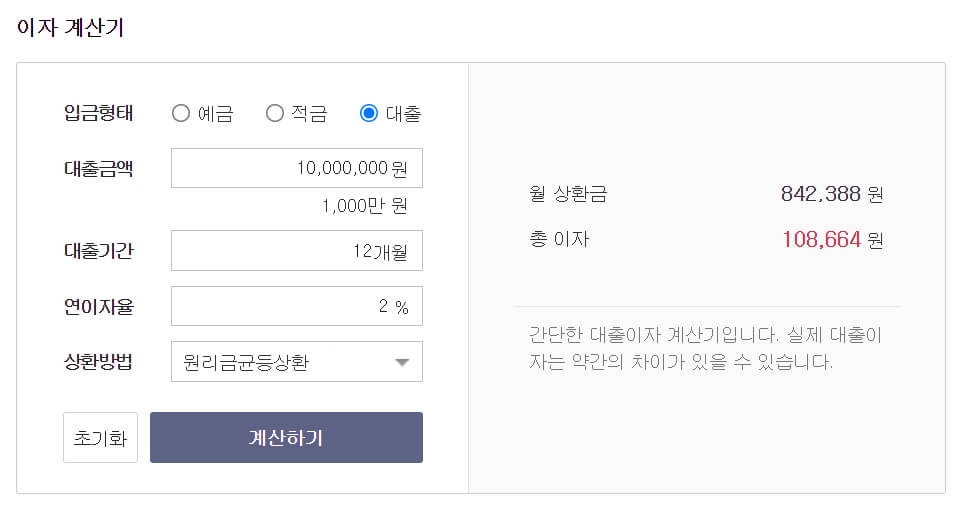Click the 대출금액 label
The image size is (965, 517).
point(98,168)
